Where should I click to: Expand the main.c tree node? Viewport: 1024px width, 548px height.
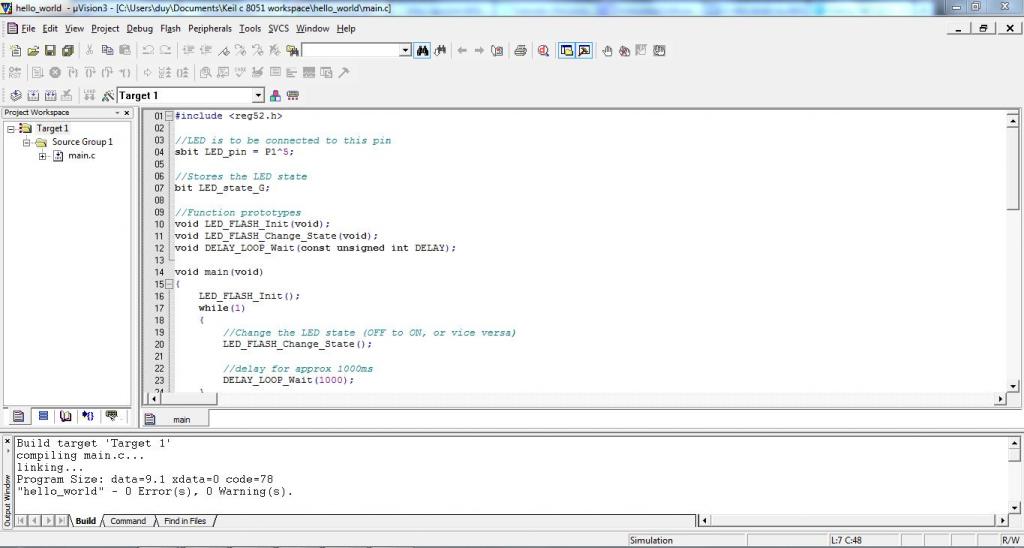(42, 155)
